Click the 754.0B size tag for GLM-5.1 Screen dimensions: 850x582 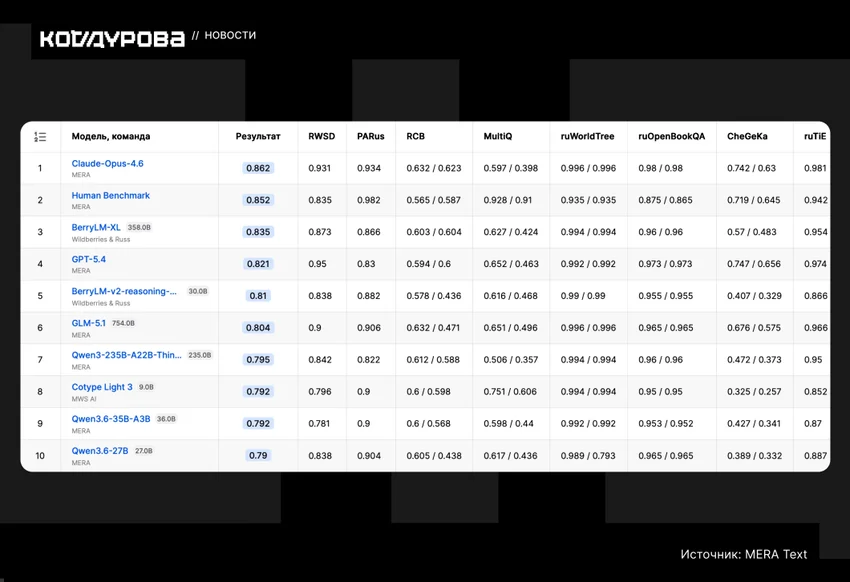(123, 324)
